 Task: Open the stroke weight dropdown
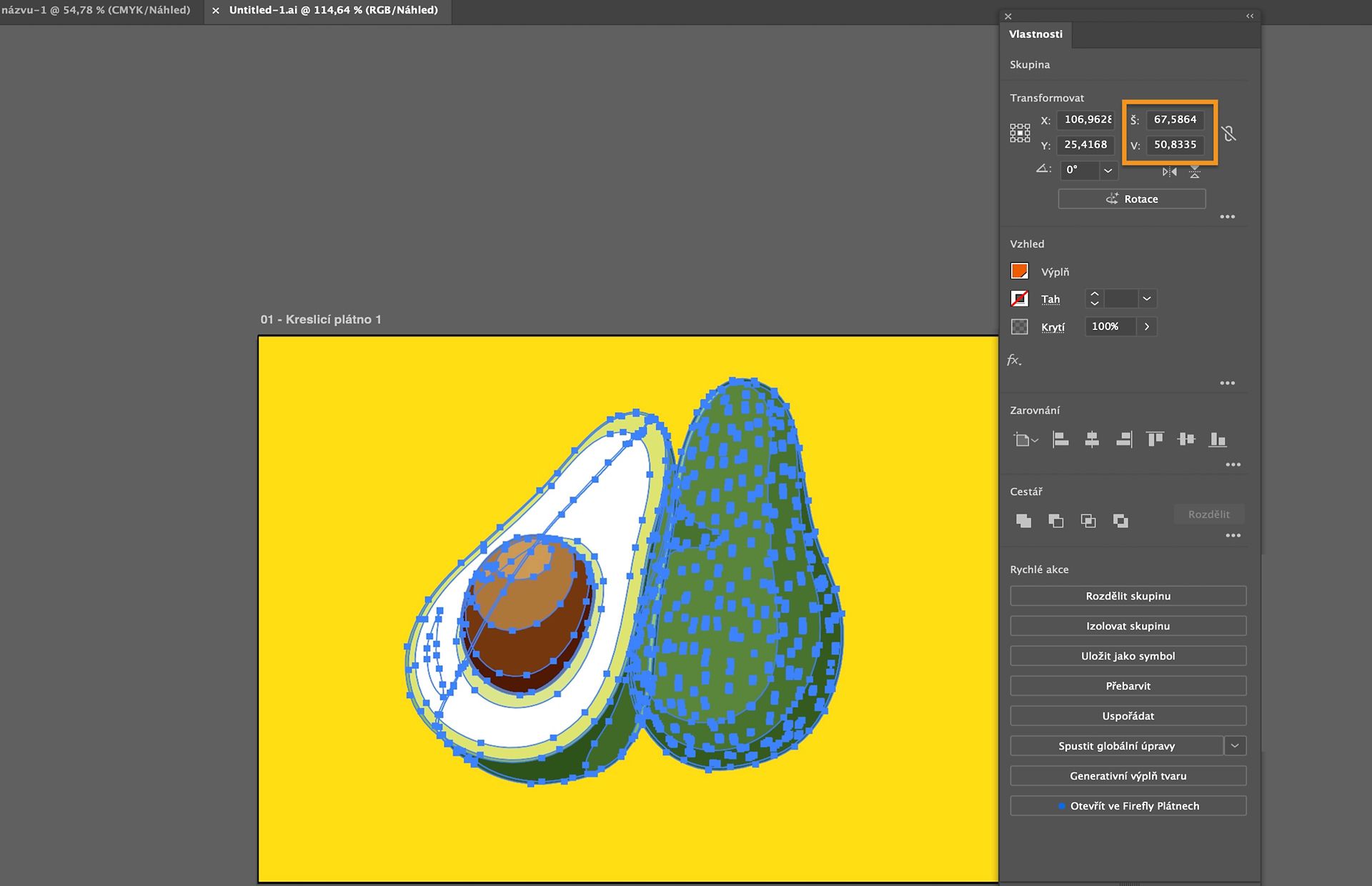tap(1147, 299)
